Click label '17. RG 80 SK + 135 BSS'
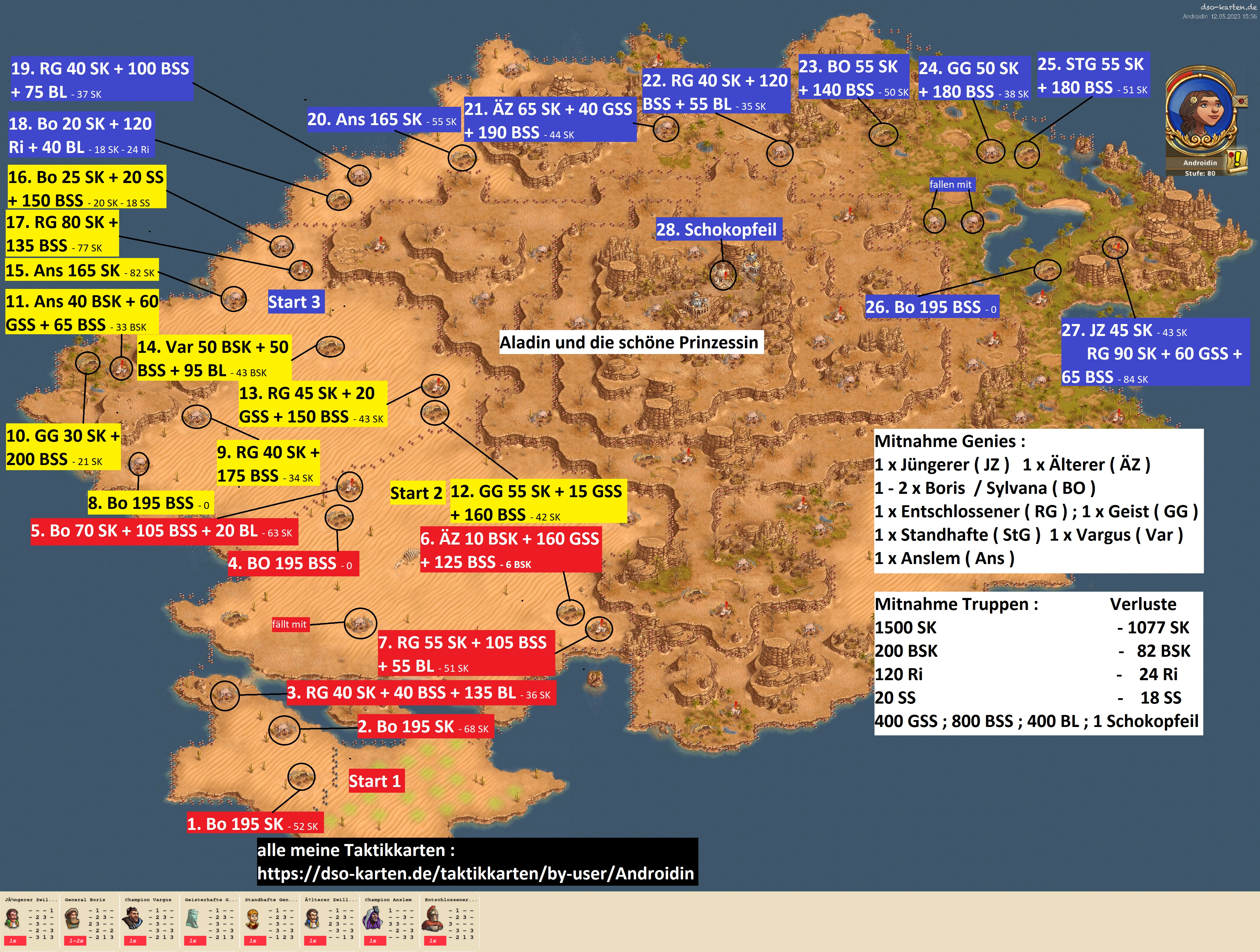This screenshot has height=952, width=1260. (62, 234)
